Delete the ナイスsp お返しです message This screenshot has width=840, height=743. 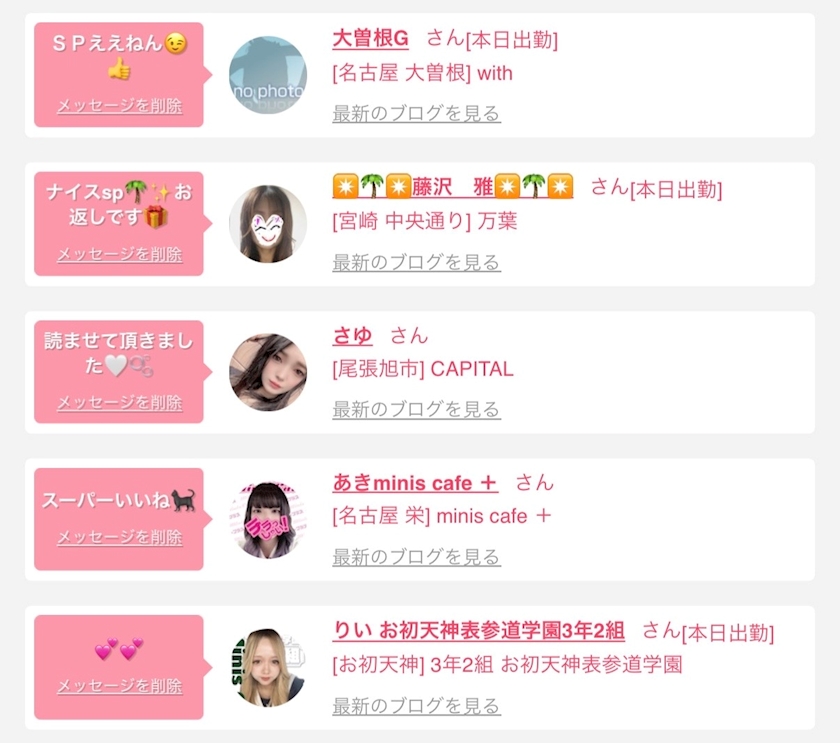(119, 254)
